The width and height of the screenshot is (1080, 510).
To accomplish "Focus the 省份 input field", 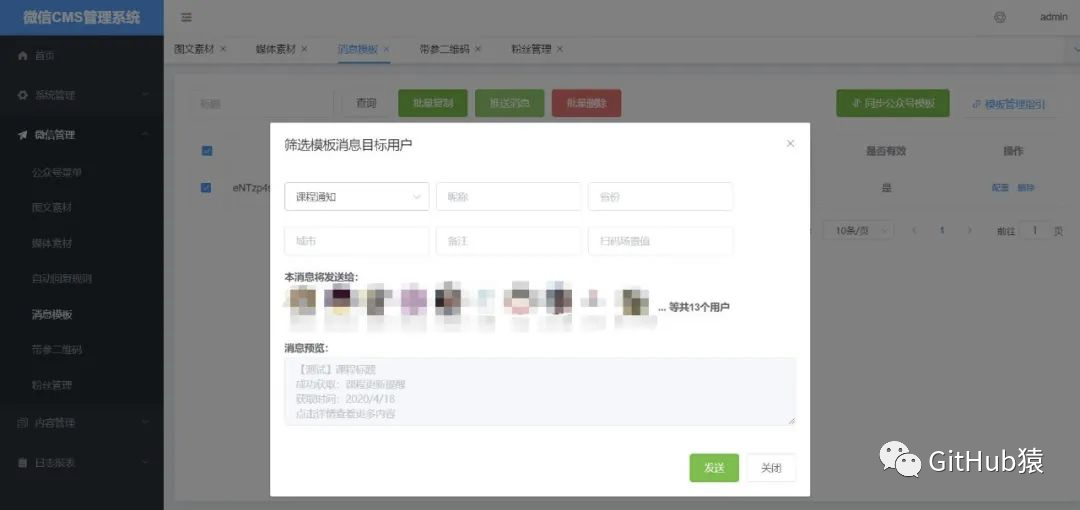I will (661, 196).
